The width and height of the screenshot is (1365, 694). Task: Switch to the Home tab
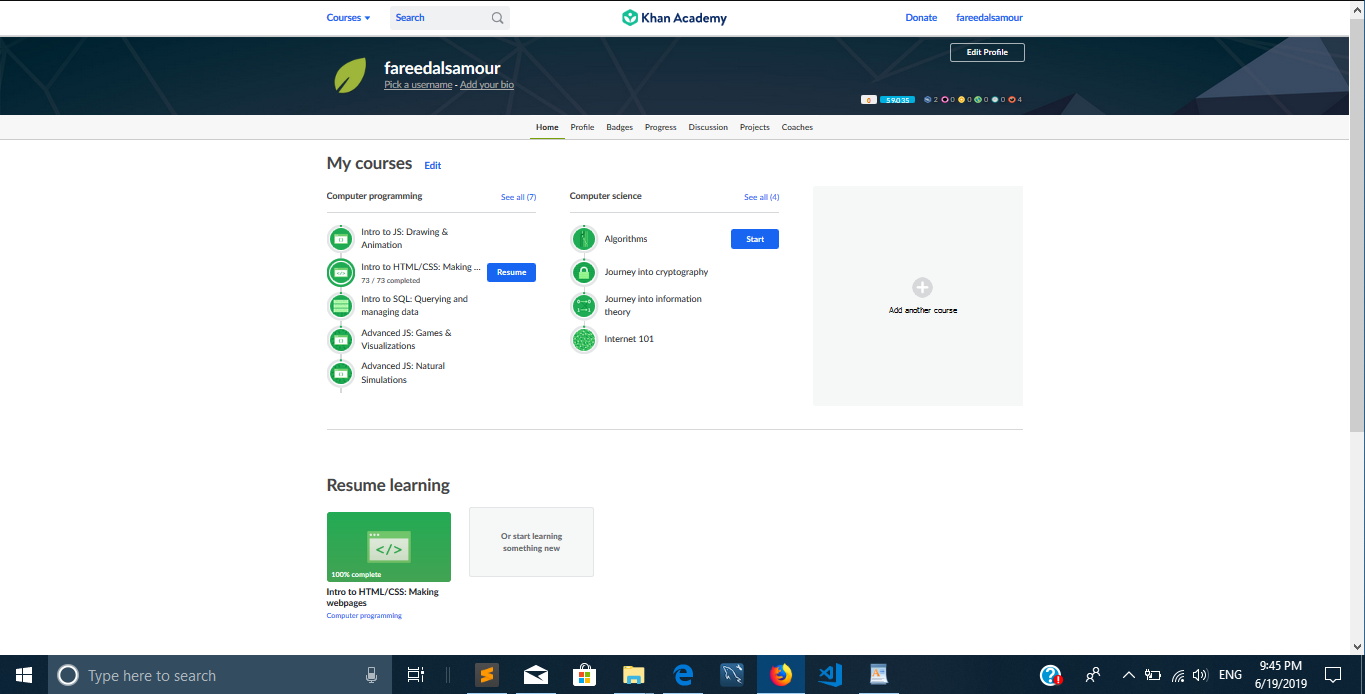pyautogui.click(x=547, y=127)
